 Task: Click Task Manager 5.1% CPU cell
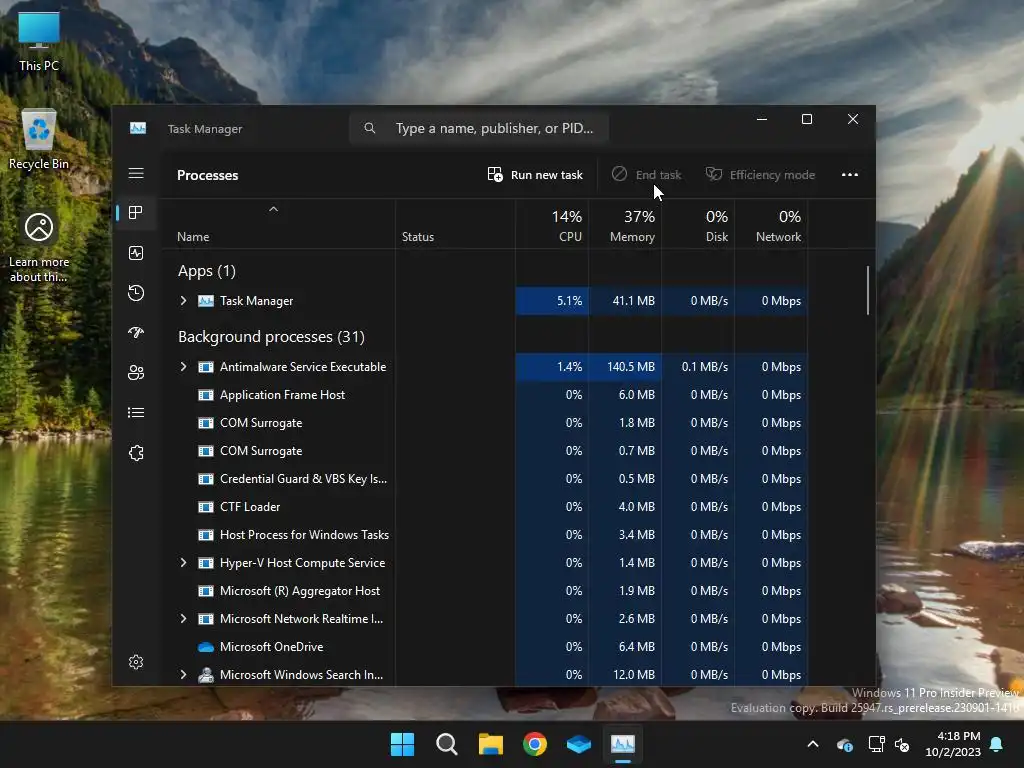tap(552, 300)
